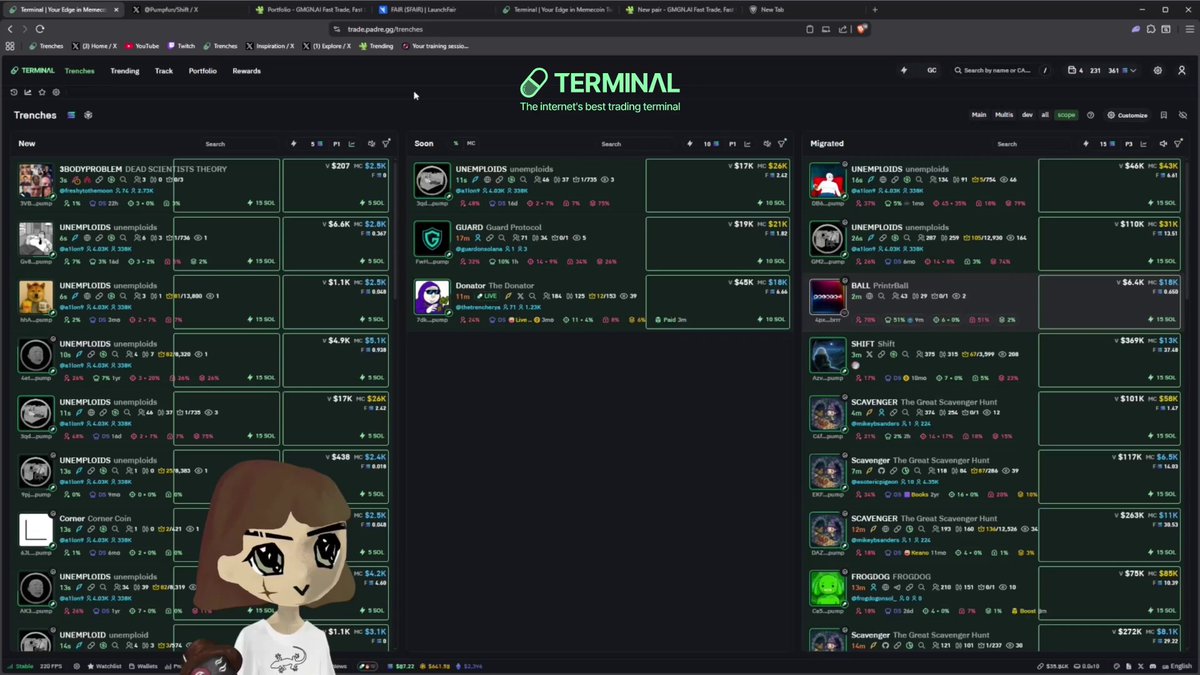The image size is (1200, 675).
Task: Click the Brave shield icon in address bar
Action: pos(861,29)
